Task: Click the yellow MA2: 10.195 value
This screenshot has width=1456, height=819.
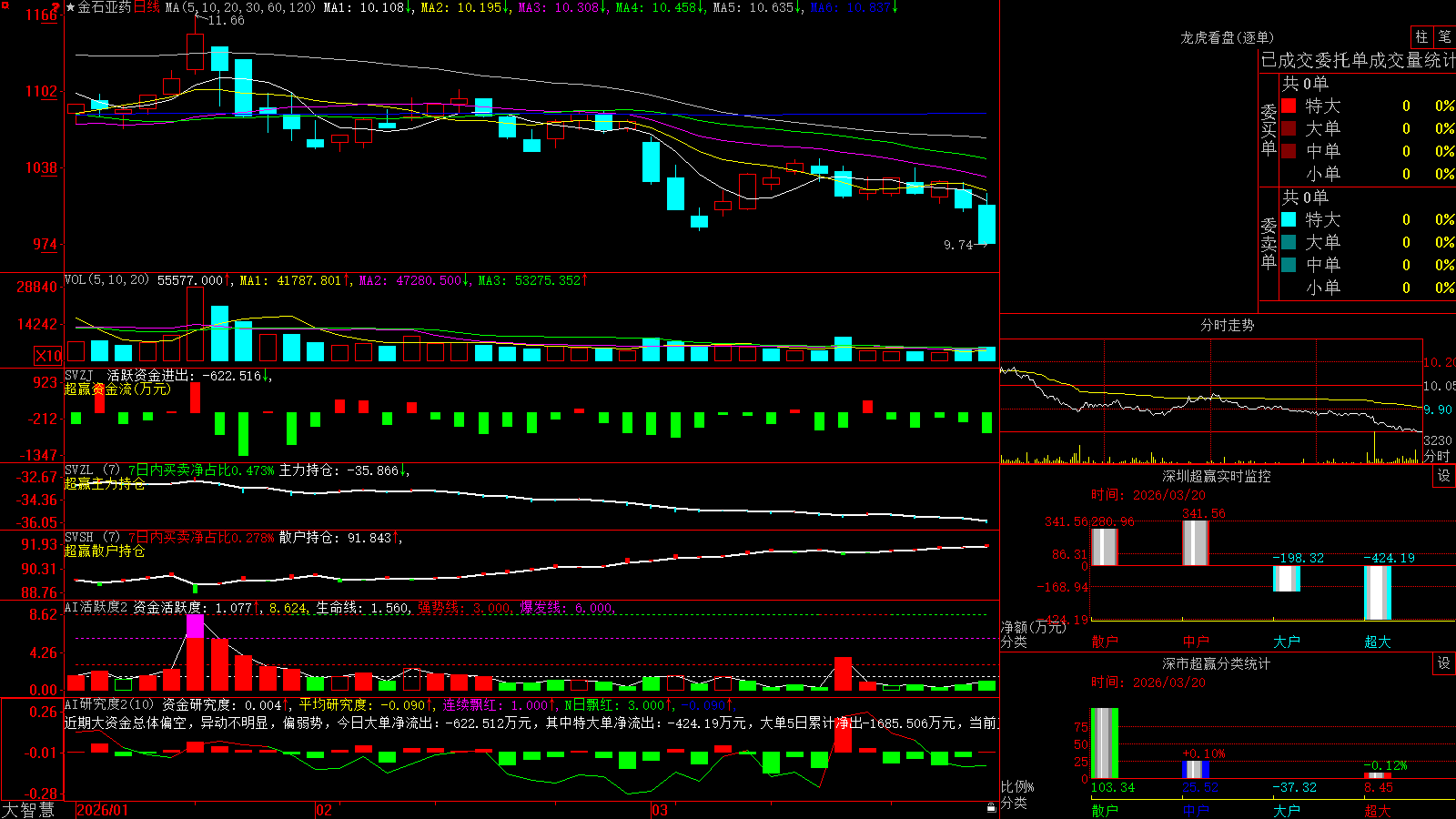Action: point(465,7)
